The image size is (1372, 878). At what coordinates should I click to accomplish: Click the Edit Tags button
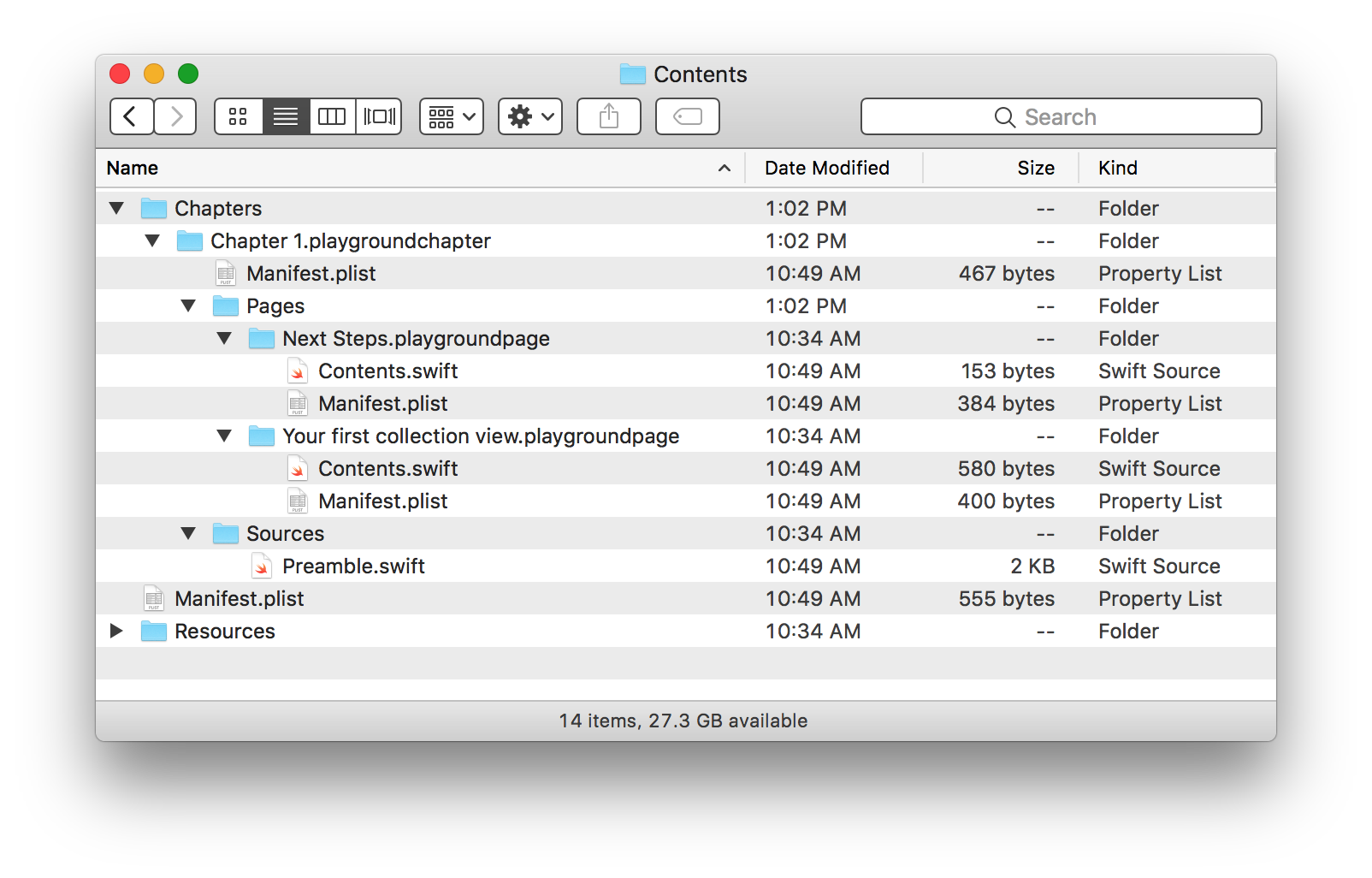click(687, 116)
